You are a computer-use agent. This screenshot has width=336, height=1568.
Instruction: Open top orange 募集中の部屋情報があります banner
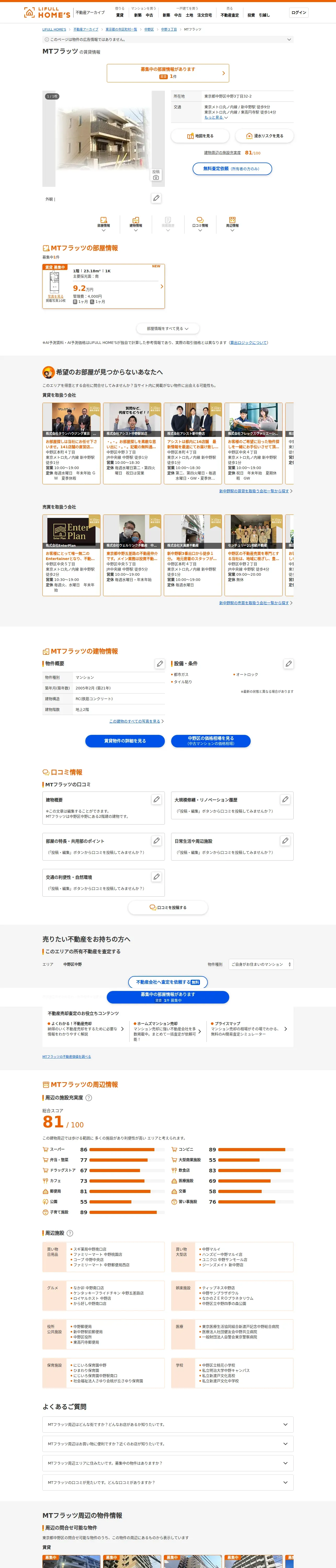click(168, 73)
